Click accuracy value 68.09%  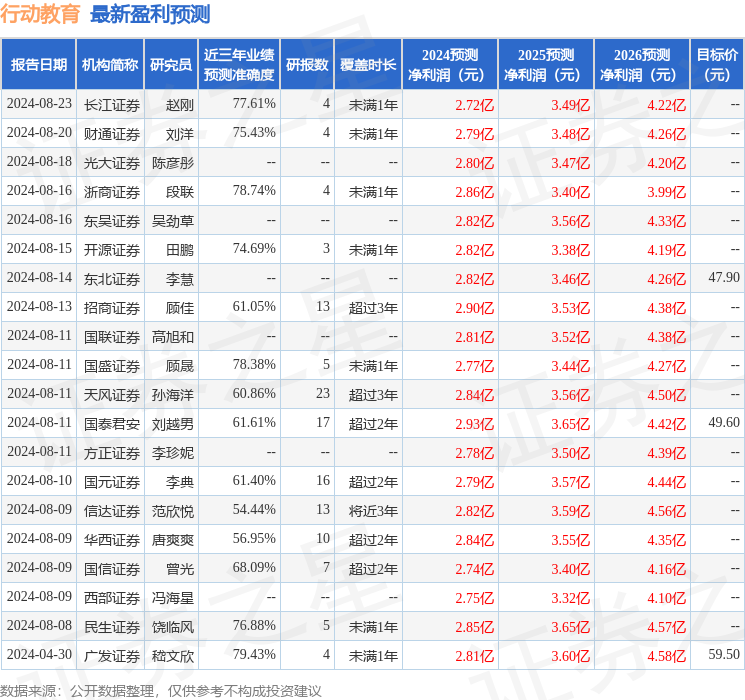pos(254,567)
